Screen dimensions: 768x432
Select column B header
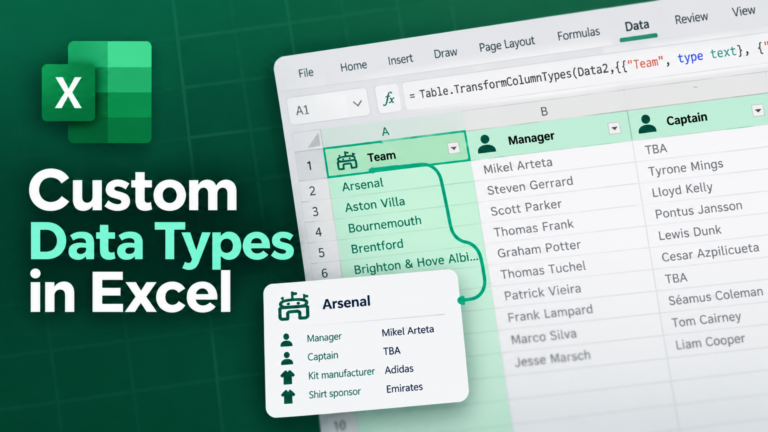[544, 112]
